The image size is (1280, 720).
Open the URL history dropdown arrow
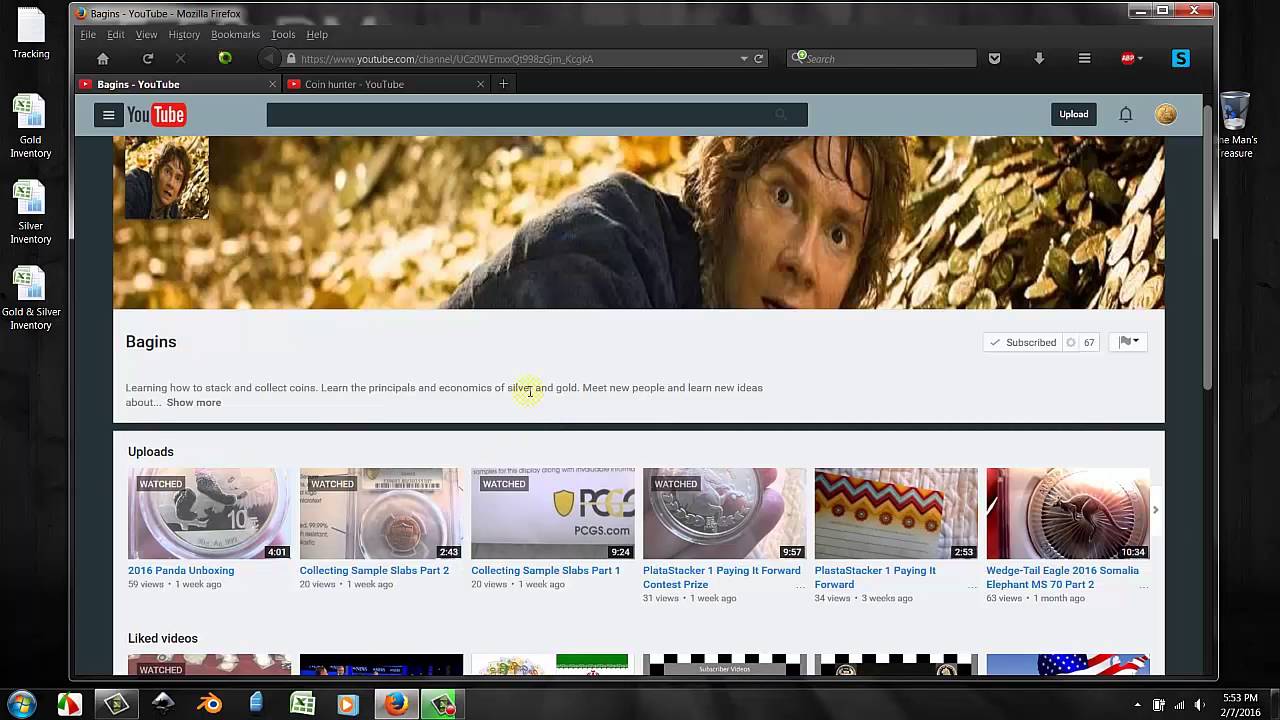(744, 59)
